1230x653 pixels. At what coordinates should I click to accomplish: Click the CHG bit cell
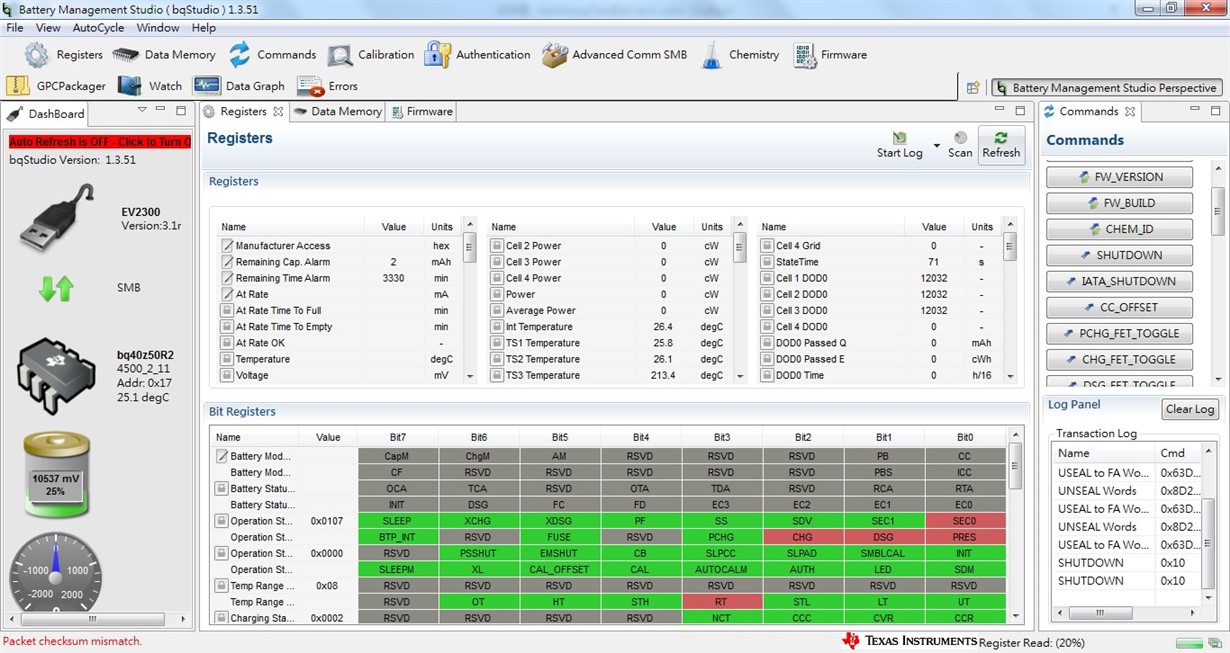pyautogui.click(x=802, y=537)
